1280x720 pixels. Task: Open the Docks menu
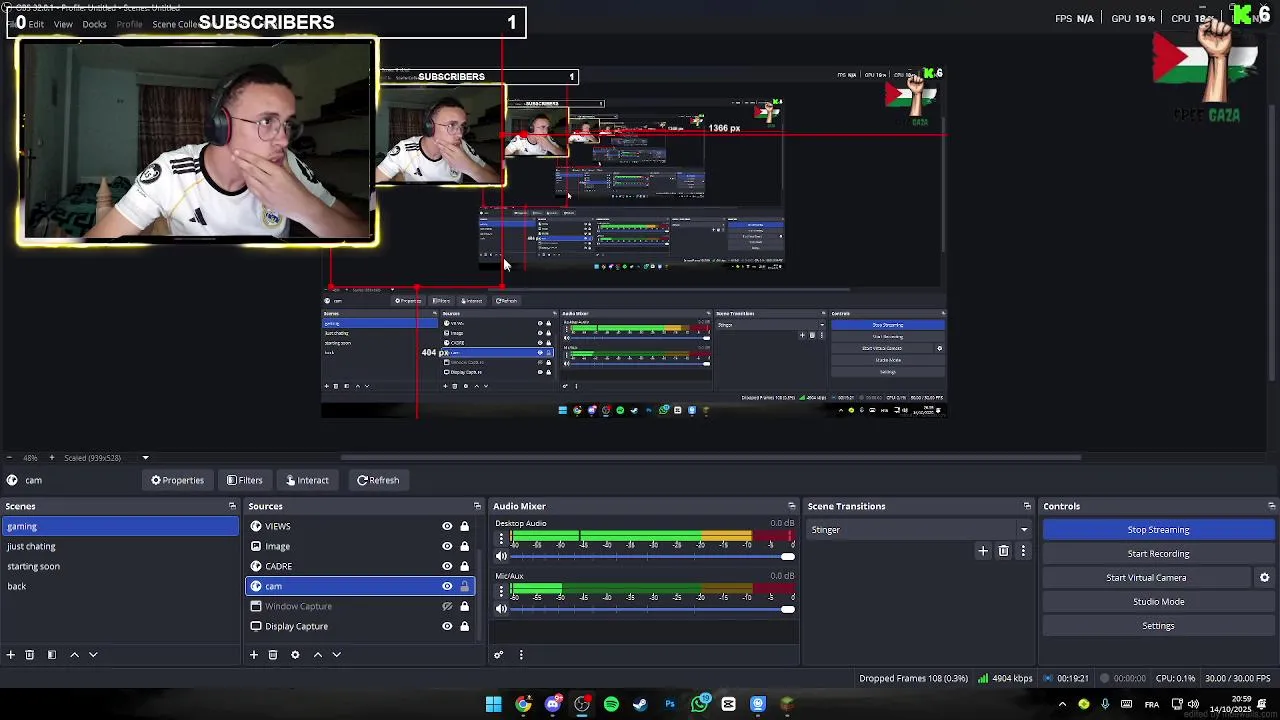pyautogui.click(x=94, y=24)
